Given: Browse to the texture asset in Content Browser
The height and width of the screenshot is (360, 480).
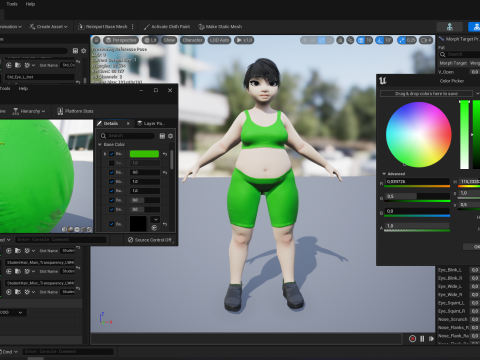Looking at the screenshot, I should tap(154, 228).
